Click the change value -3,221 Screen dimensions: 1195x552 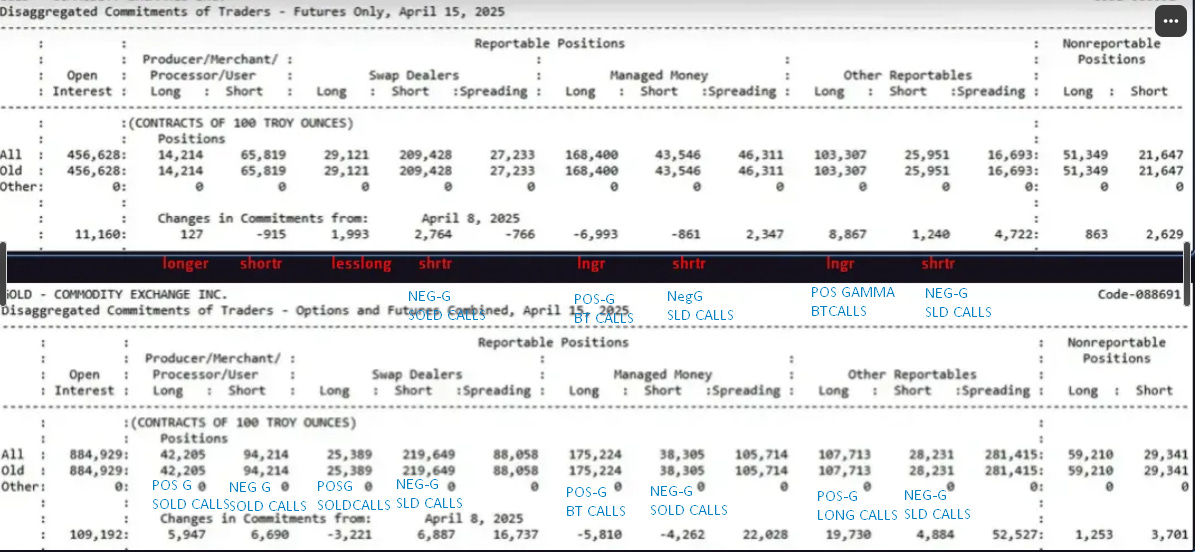pos(351,534)
